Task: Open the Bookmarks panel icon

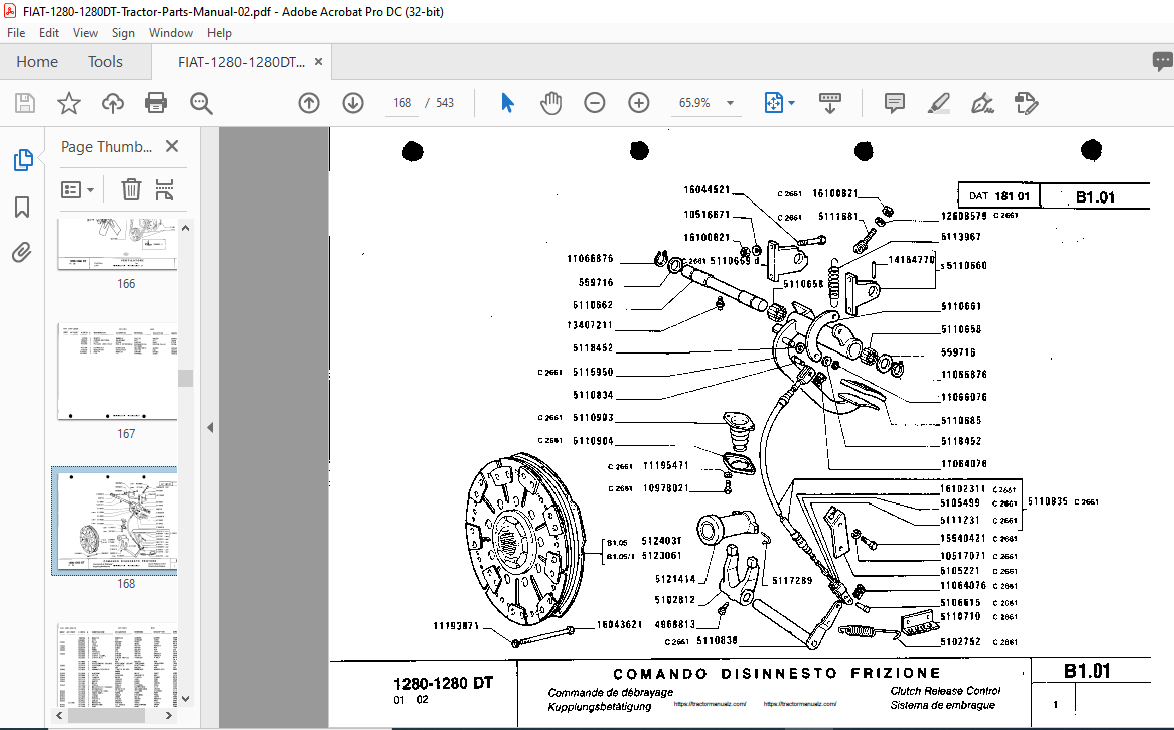Action: pyautogui.click(x=22, y=207)
